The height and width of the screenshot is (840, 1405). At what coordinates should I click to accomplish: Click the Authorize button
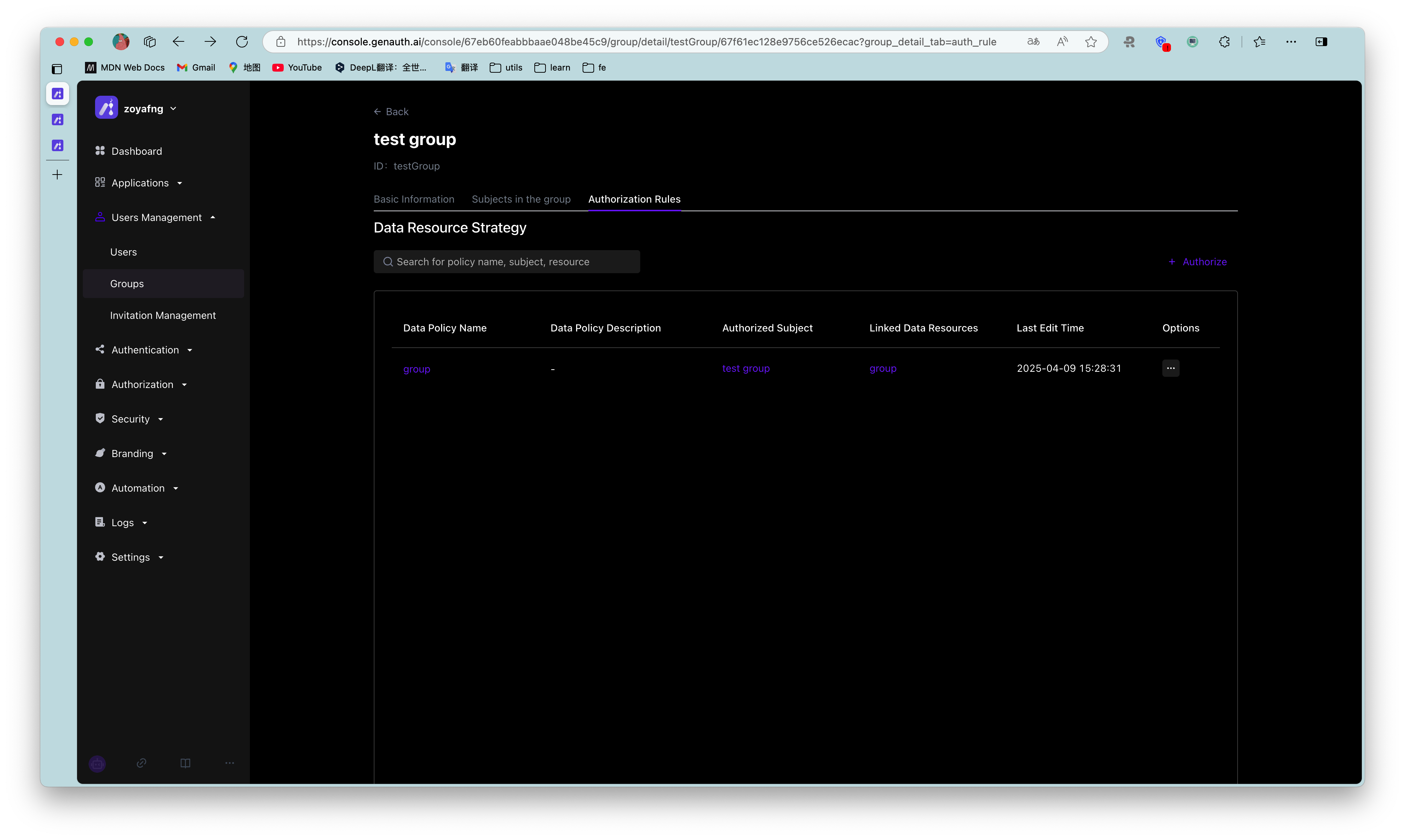click(x=1197, y=262)
